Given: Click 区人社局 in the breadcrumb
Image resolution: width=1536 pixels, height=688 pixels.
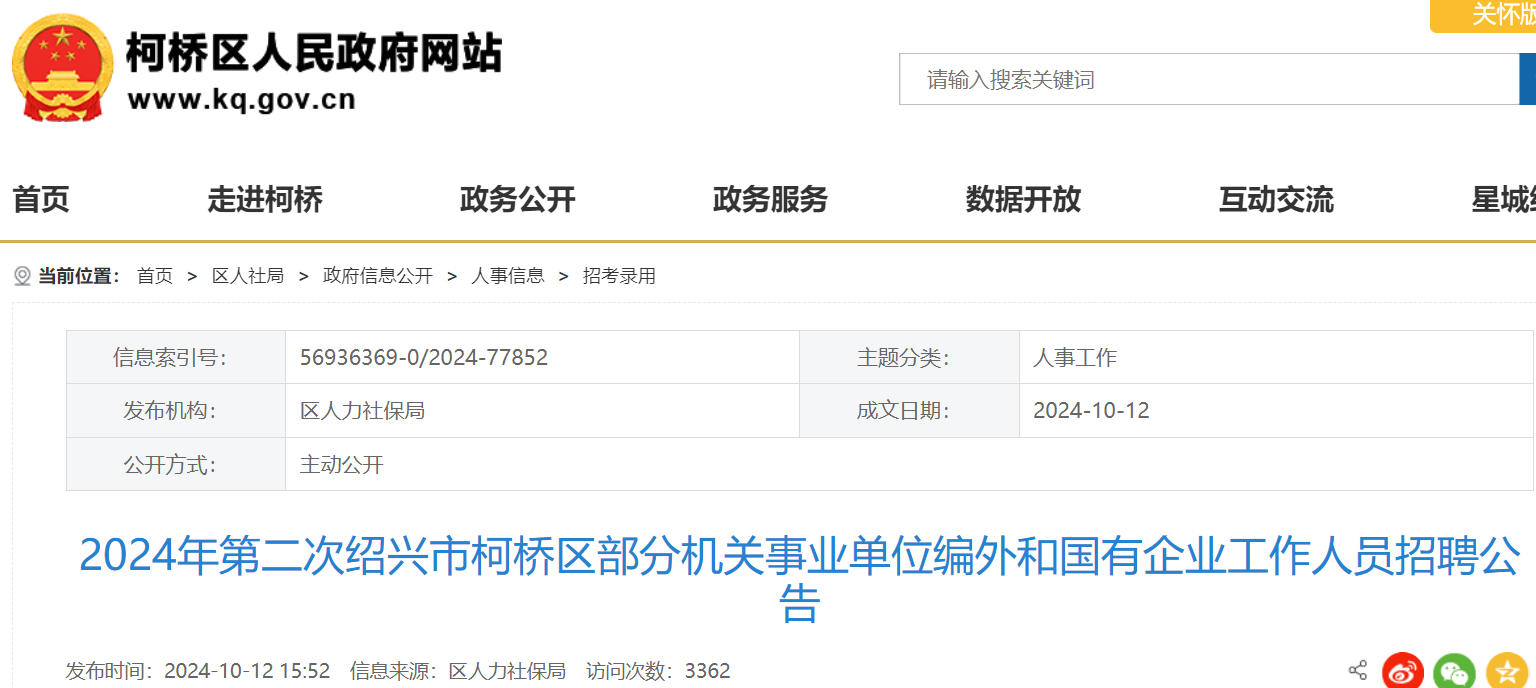Looking at the screenshot, I should tap(248, 276).
